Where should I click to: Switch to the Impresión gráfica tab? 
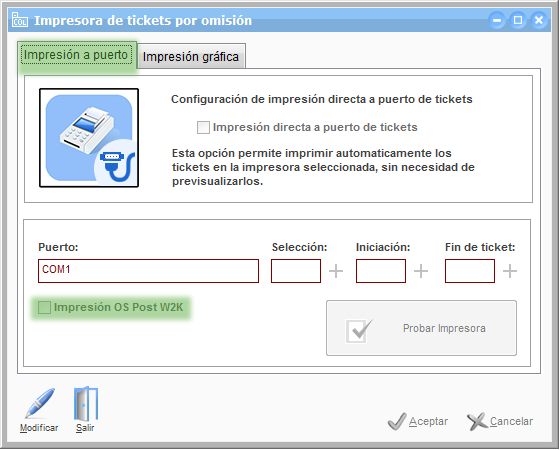coord(191,56)
